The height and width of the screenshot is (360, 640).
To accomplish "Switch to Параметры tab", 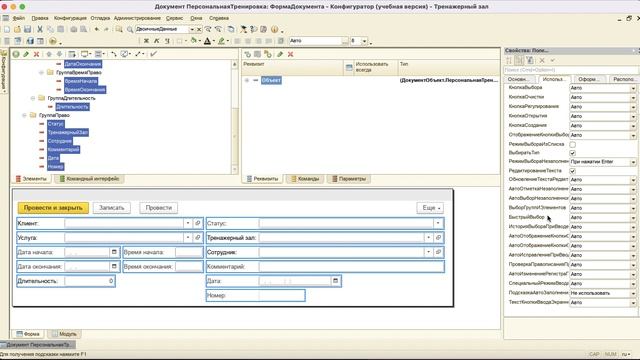I will [x=349, y=179].
